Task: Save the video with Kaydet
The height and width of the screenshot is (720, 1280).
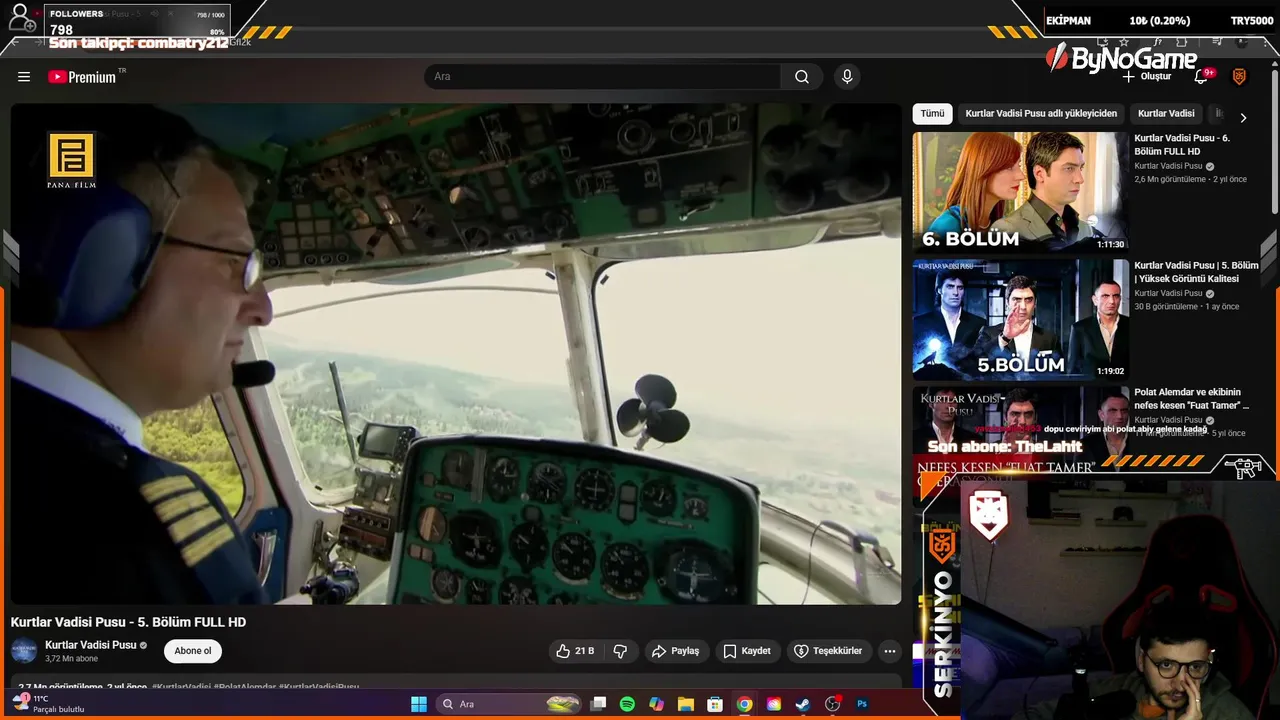Action: (x=747, y=651)
